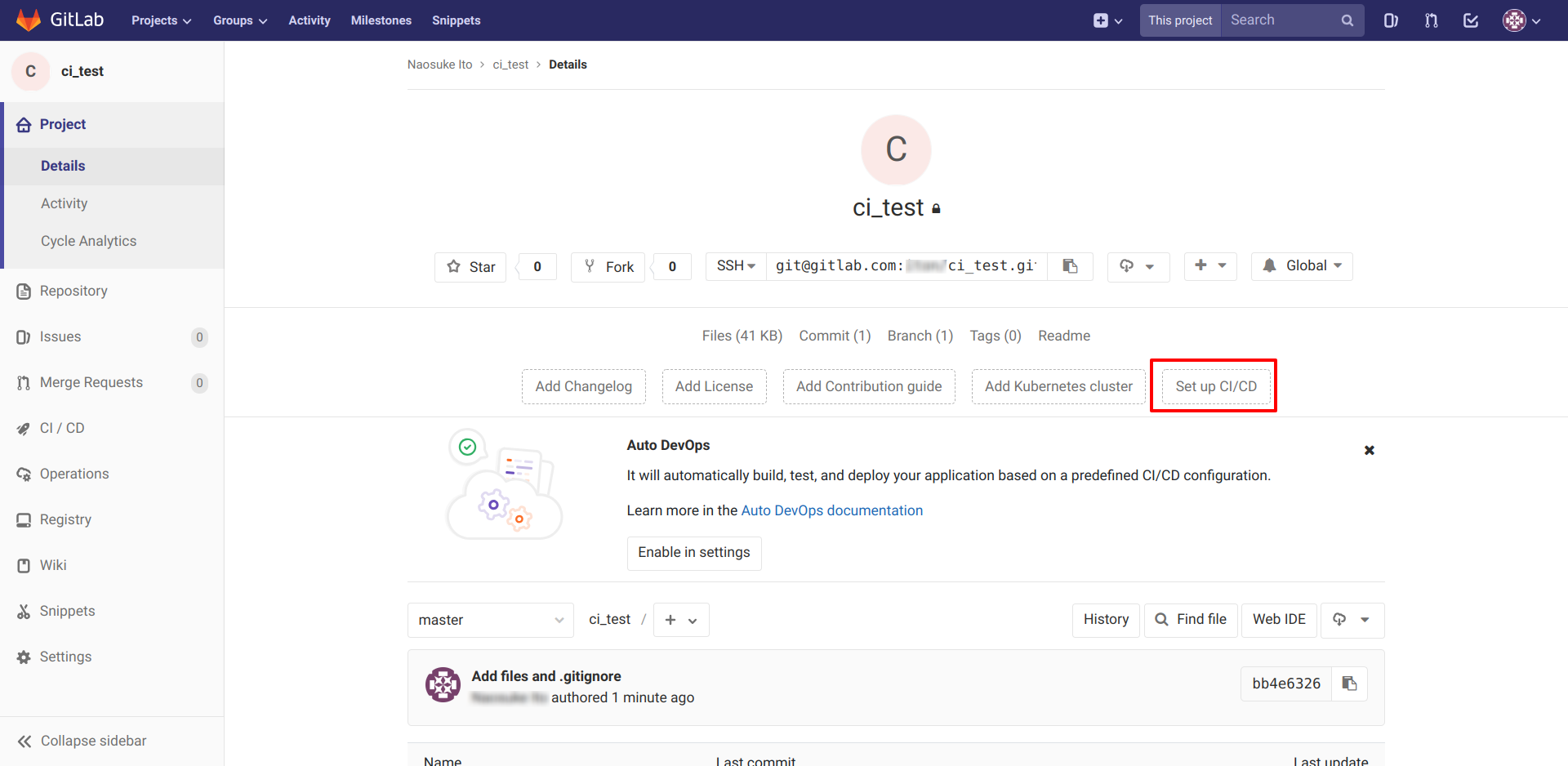Click the search magnifier icon
Image resolution: width=1568 pixels, height=766 pixels.
click(1347, 20)
